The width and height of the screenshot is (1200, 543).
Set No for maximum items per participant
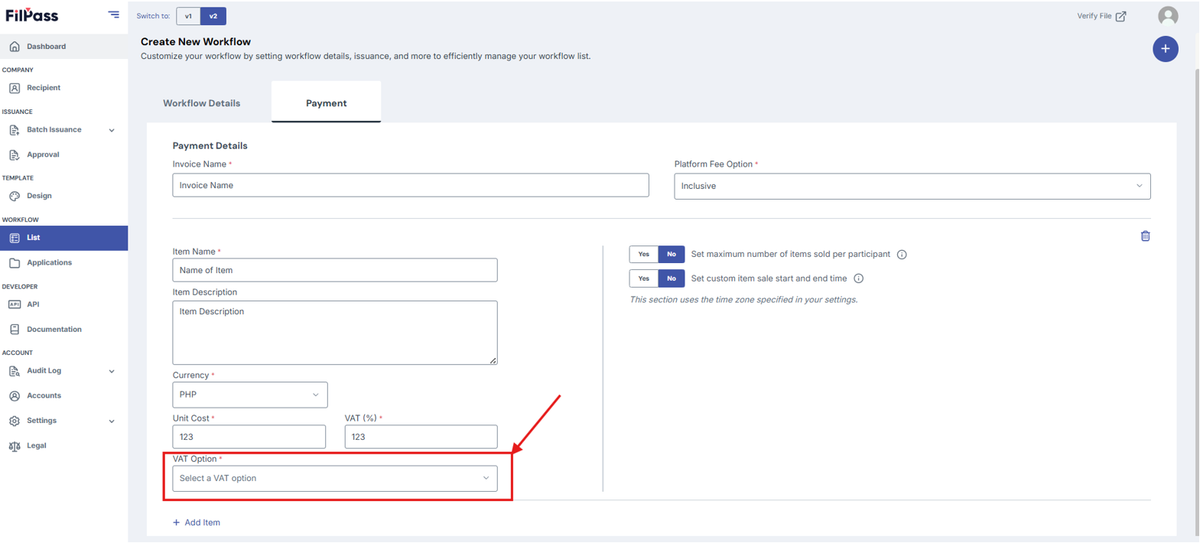tap(671, 254)
